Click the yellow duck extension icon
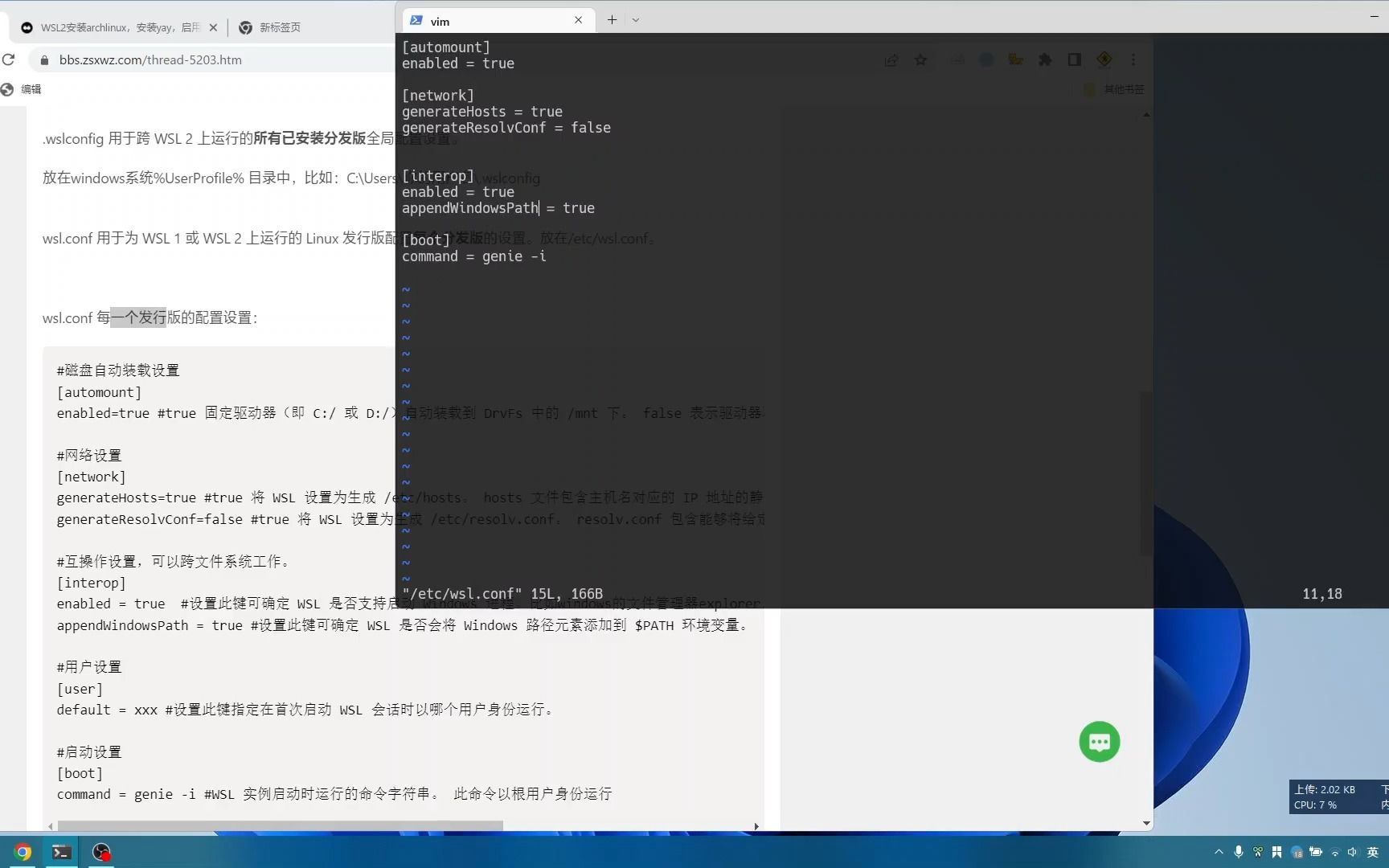The height and width of the screenshot is (868, 1389). 1015,59
